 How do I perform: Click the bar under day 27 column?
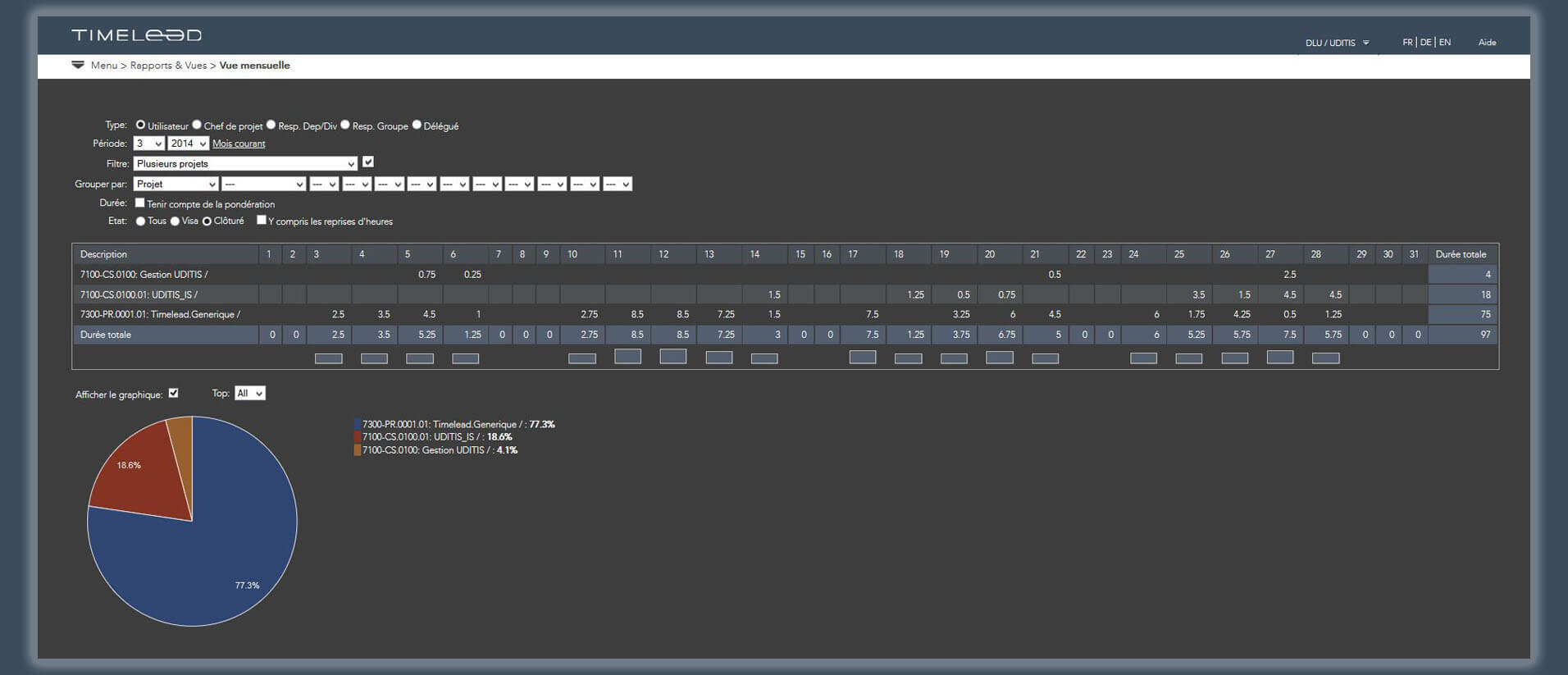click(1280, 357)
